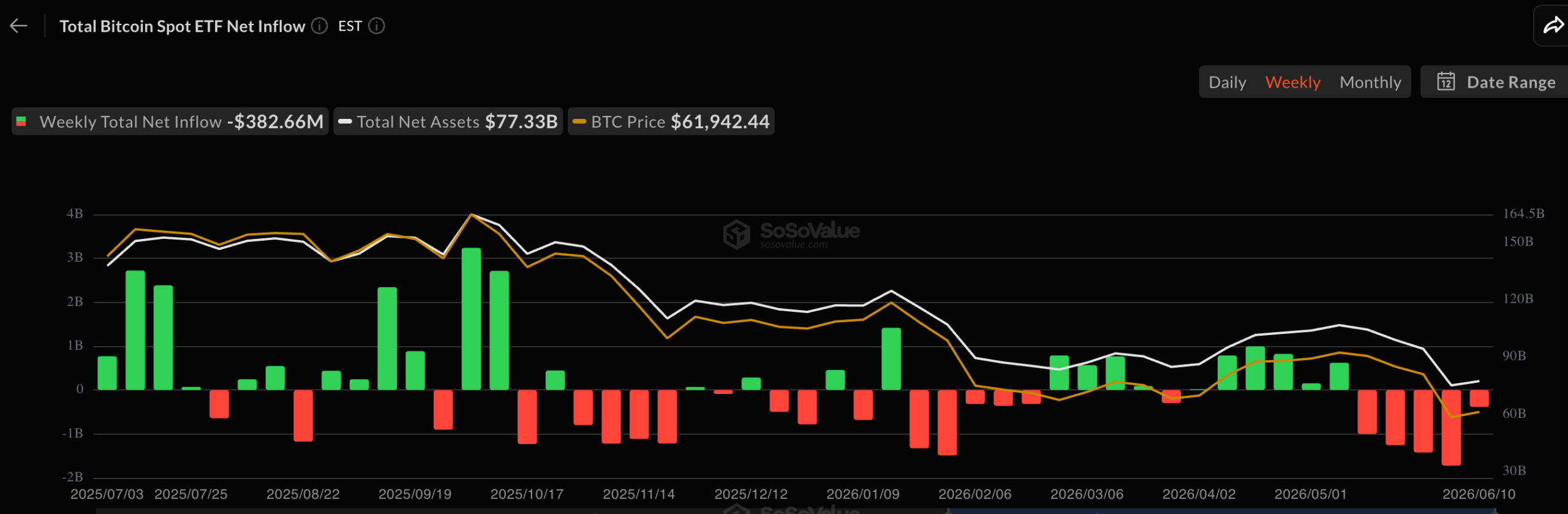Click the 2025/09/19 x-axis date label
This screenshot has width=1568, height=514.
pos(415,494)
